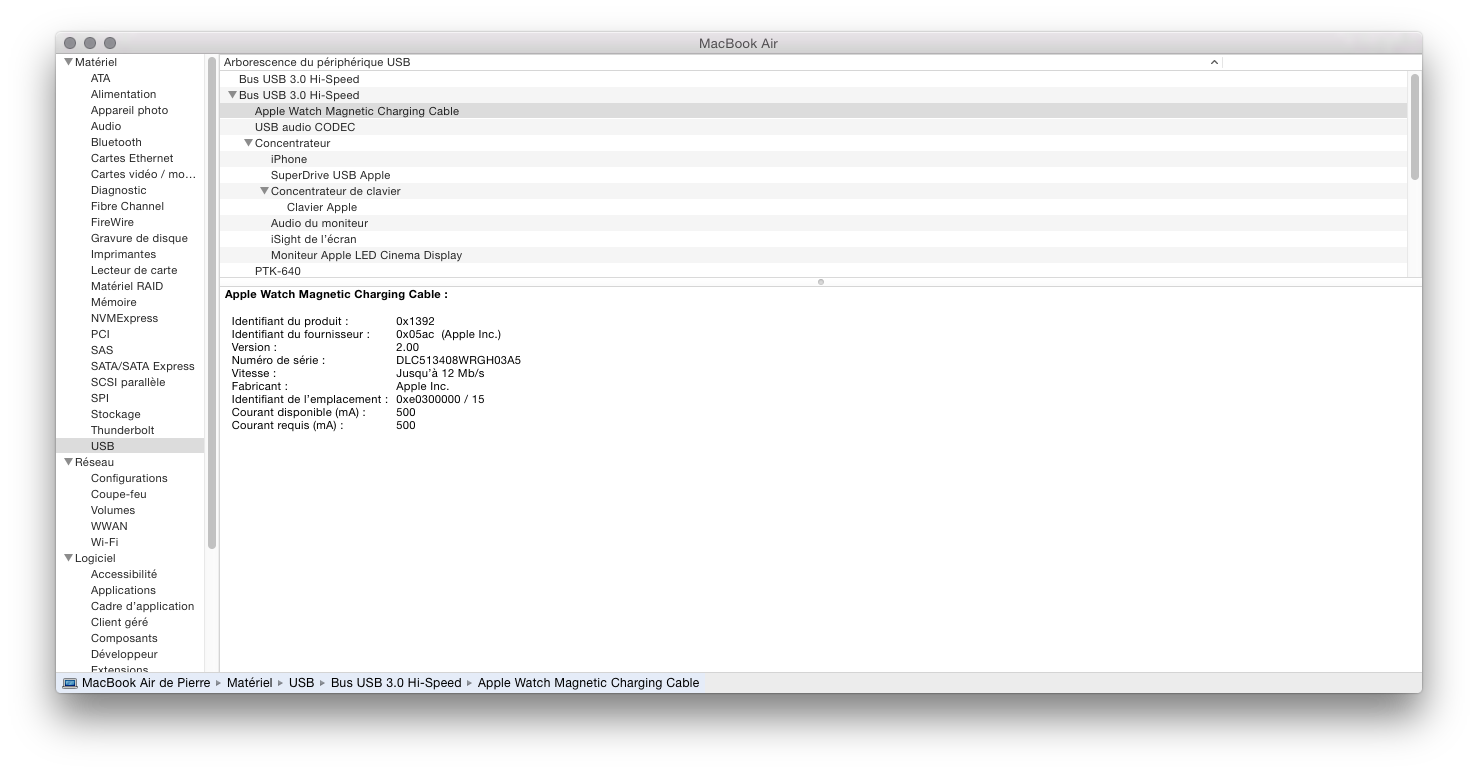This screenshot has width=1478, height=773.
Task: Click Bus USB 3.0 Hi-Speed in path bar
Action: click(x=396, y=683)
